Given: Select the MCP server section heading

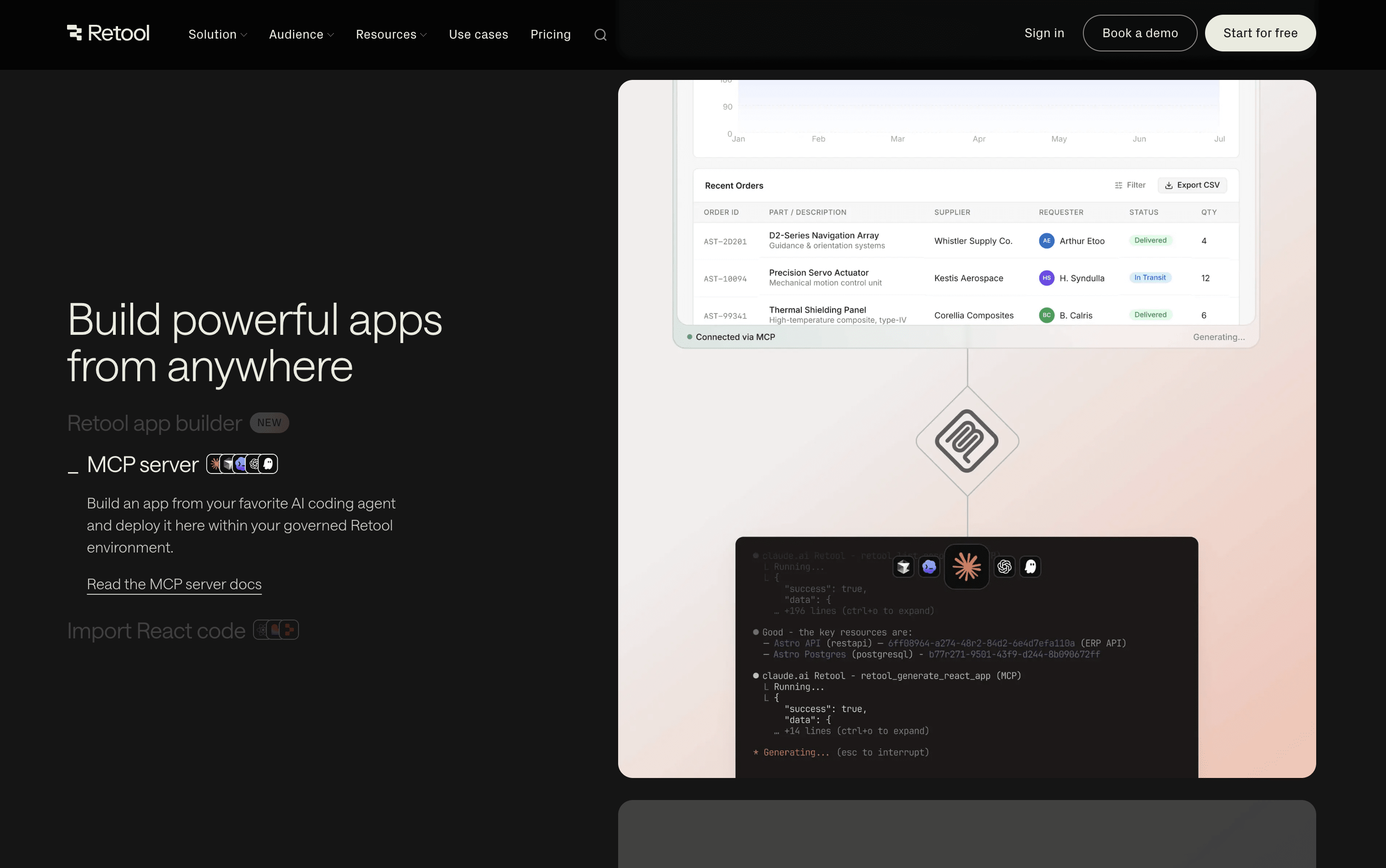Looking at the screenshot, I should coord(143,464).
